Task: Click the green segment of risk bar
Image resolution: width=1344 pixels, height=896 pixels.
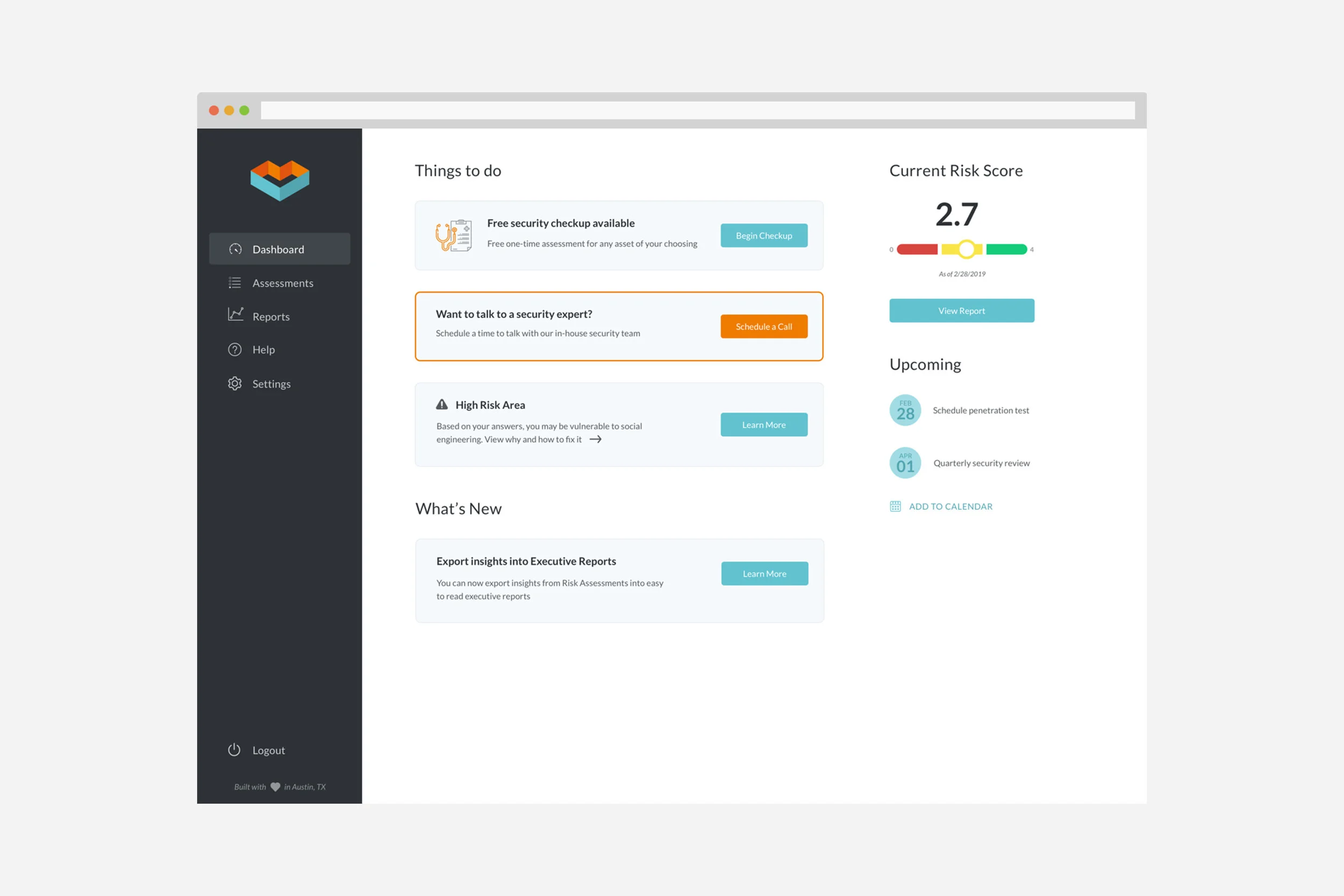Action: [x=1006, y=249]
